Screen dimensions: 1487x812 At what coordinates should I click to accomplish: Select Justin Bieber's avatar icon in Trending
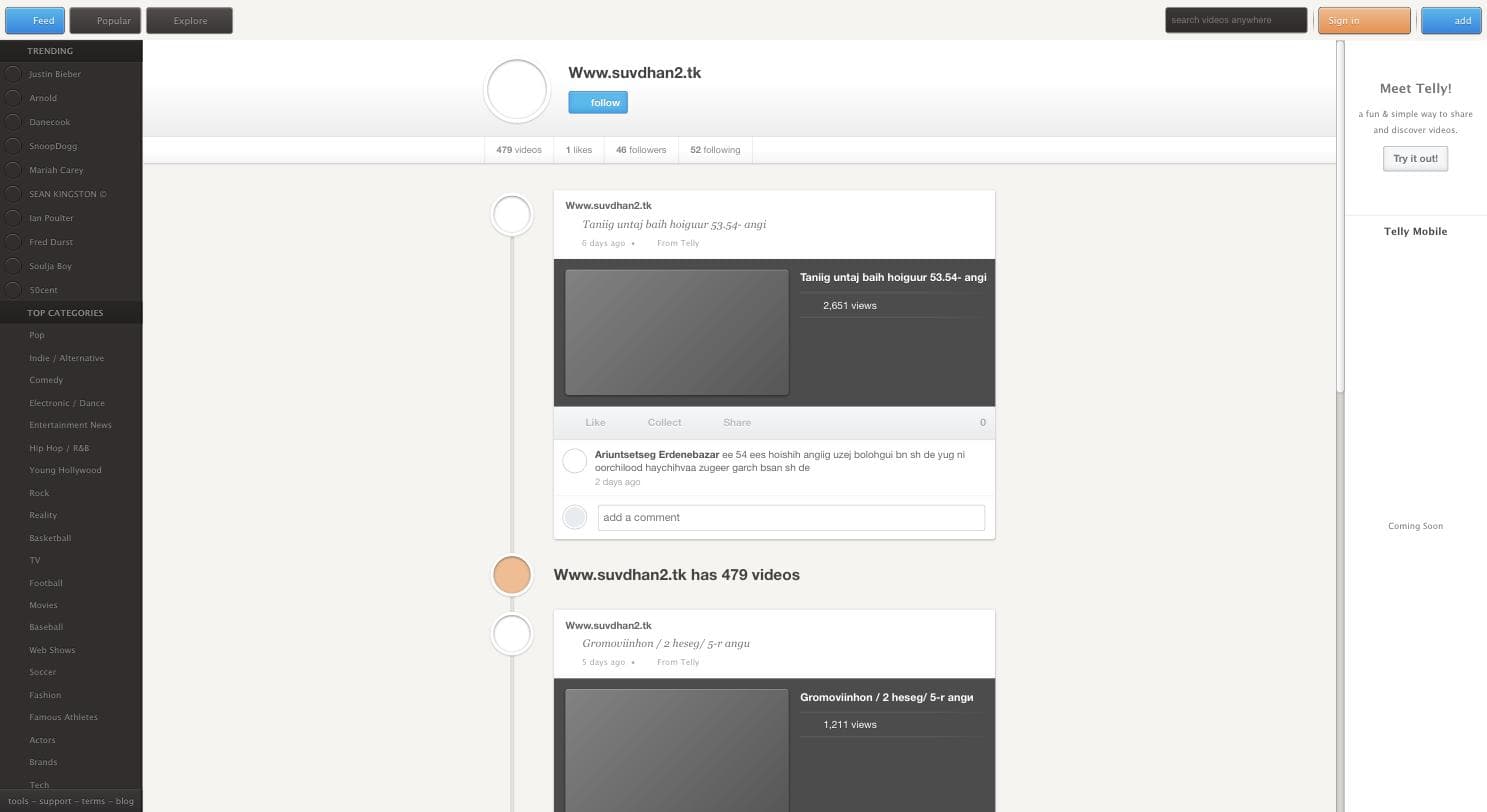coord(13,74)
